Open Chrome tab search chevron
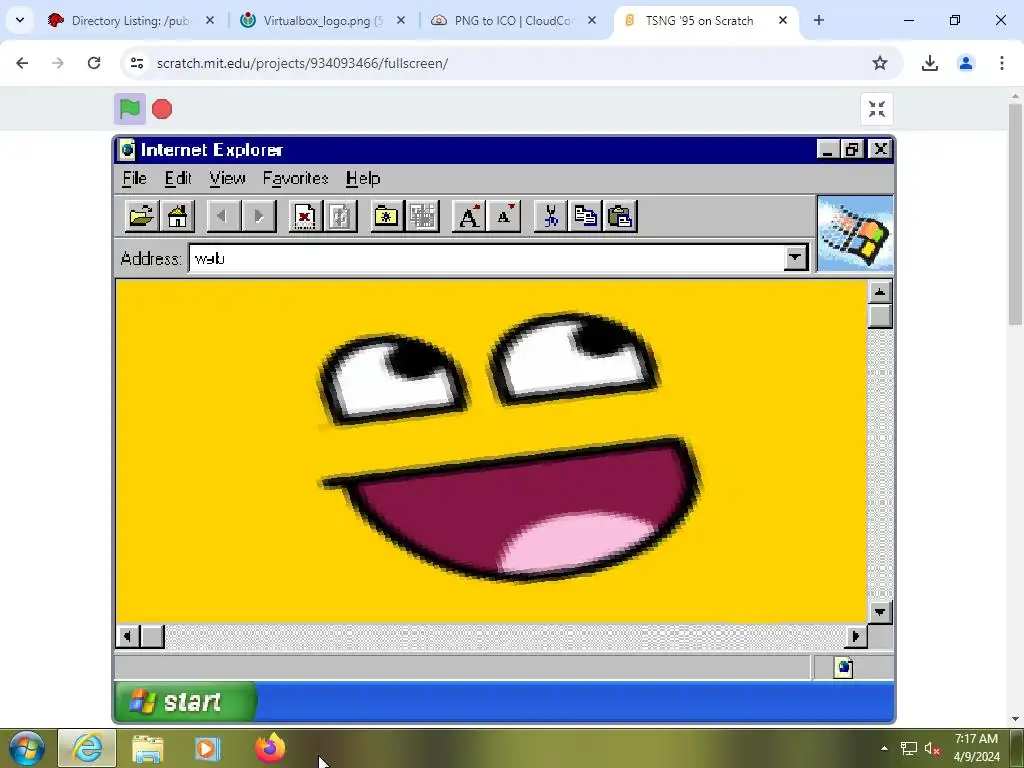 coord(20,20)
